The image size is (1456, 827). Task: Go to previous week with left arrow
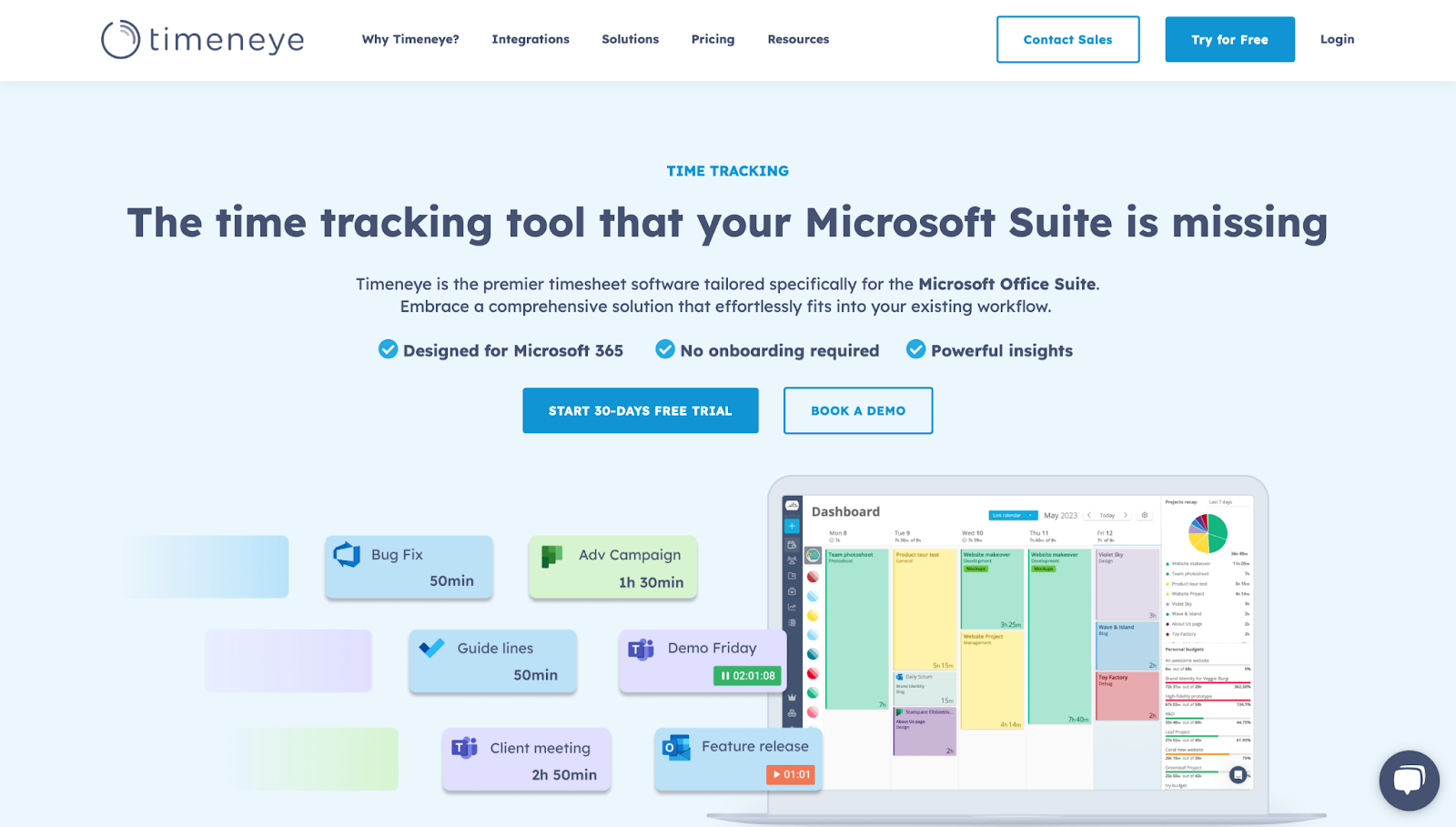point(1089,515)
